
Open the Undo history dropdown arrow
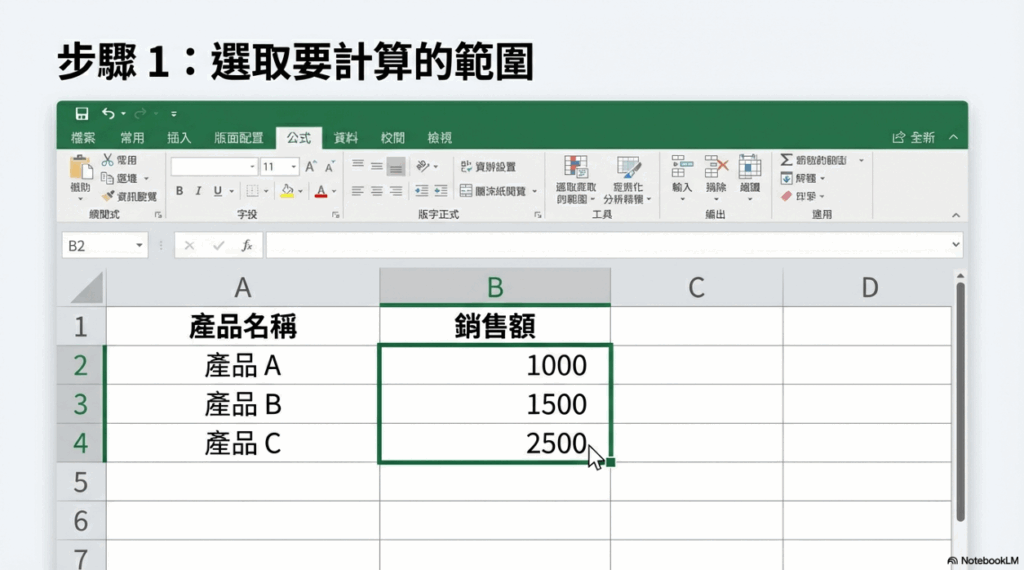[123, 114]
